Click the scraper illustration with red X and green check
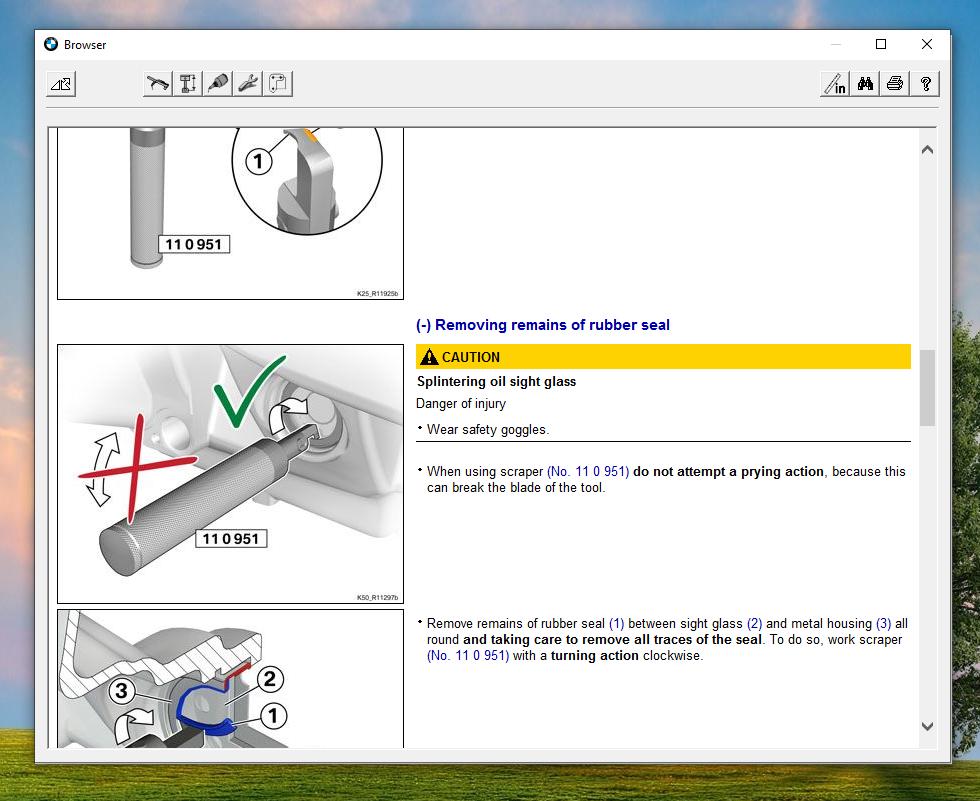 click(x=230, y=473)
